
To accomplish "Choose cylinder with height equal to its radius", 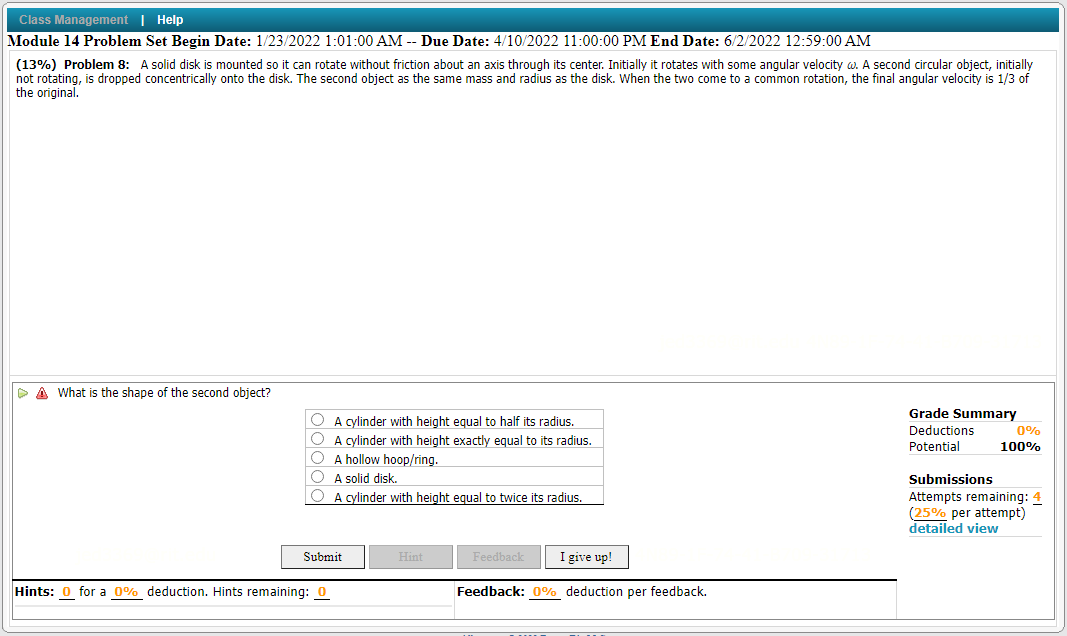I will tap(317, 439).
